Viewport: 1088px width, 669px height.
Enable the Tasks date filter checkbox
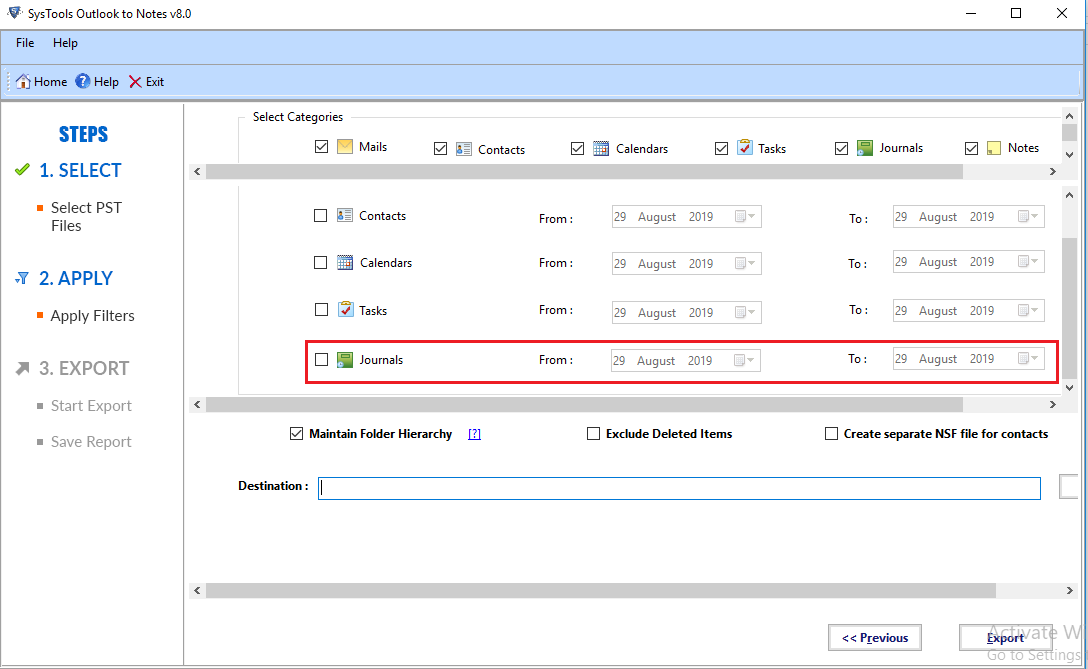click(x=321, y=310)
